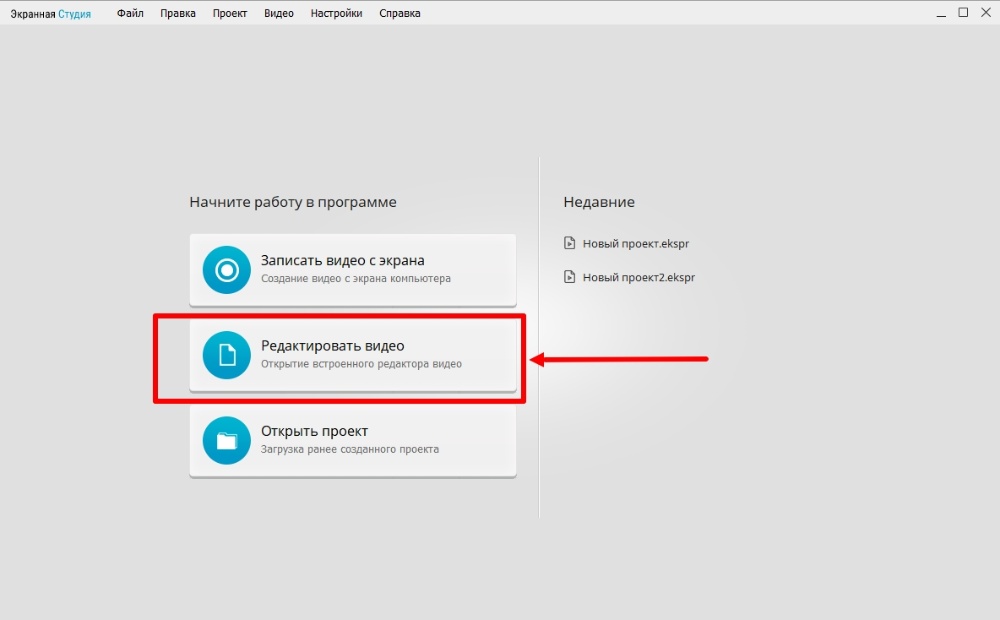Click the file icon beside Новый проект2.ekspr
The width and height of the screenshot is (1000, 620).
569,277
